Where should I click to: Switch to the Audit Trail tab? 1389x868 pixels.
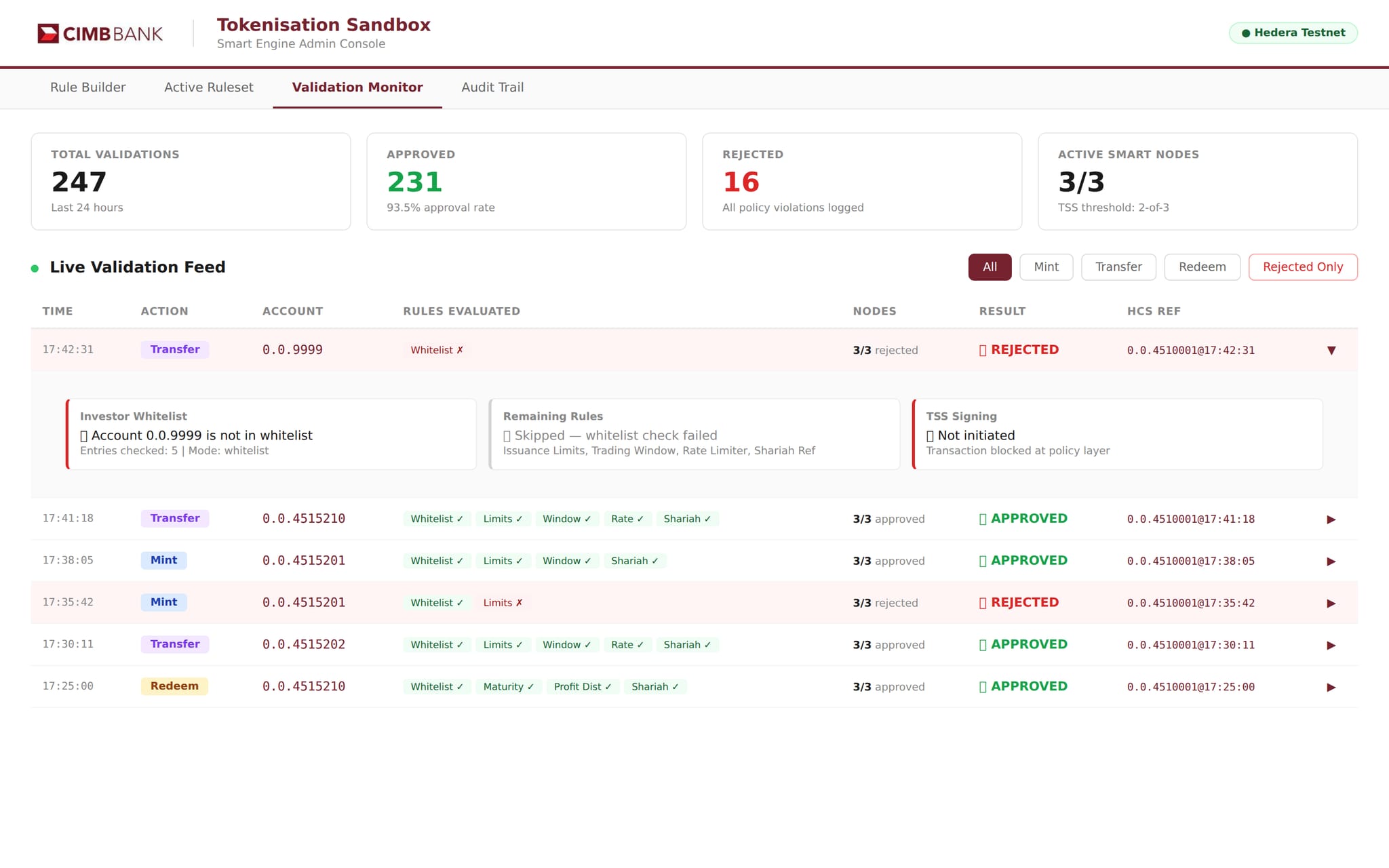coord(492,87)
